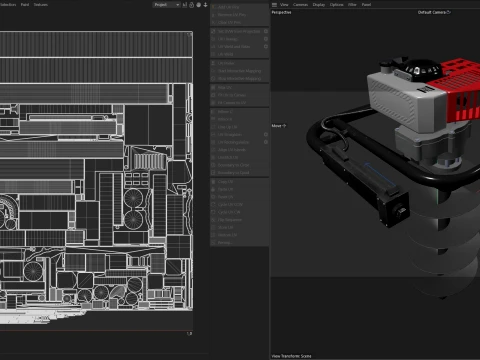Viewport: 480px width, 360px height.
Task: Click the Cycle UV CCW command
Action: tap(239, 205)
